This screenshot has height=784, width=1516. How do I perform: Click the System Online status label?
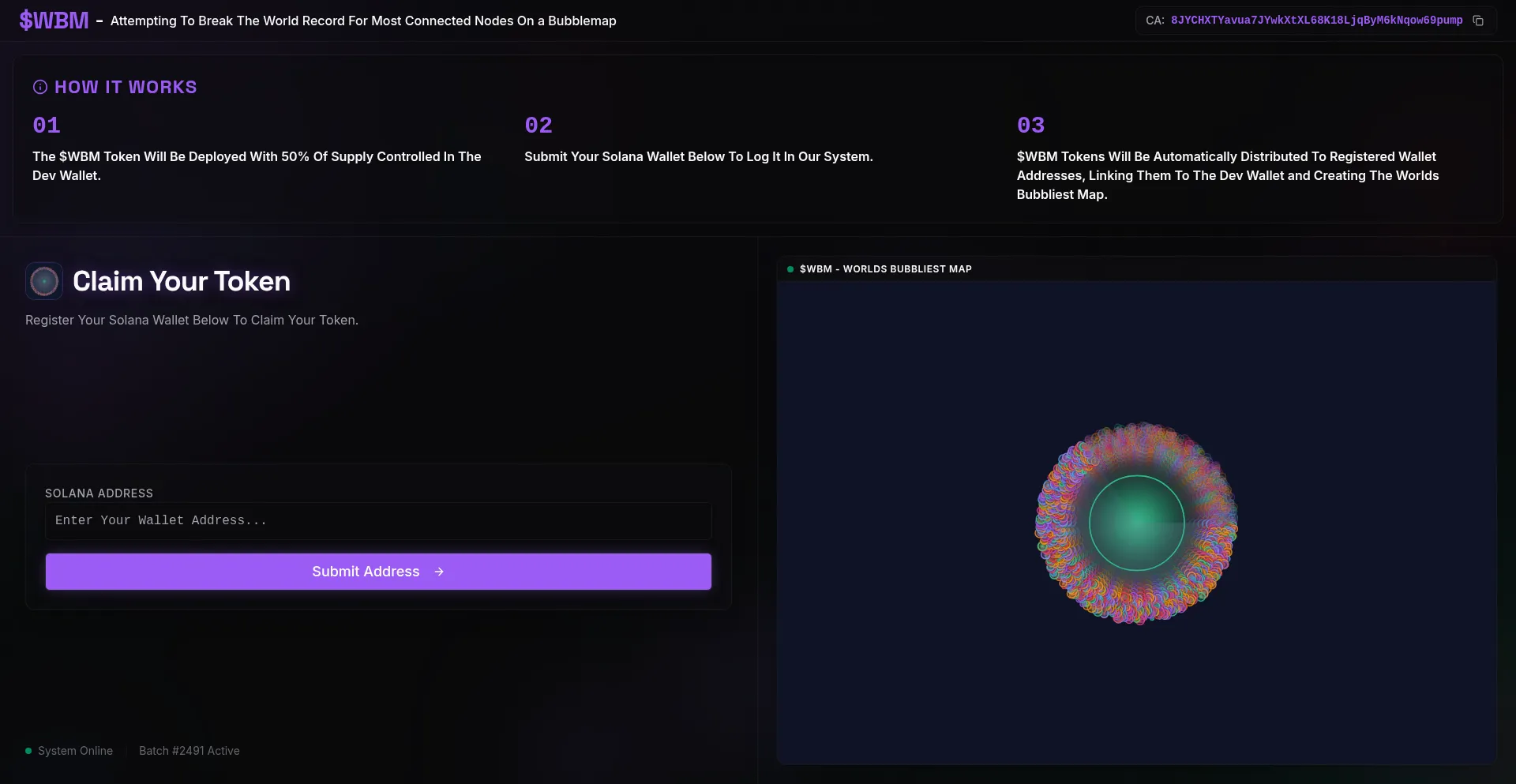point(75,751)
